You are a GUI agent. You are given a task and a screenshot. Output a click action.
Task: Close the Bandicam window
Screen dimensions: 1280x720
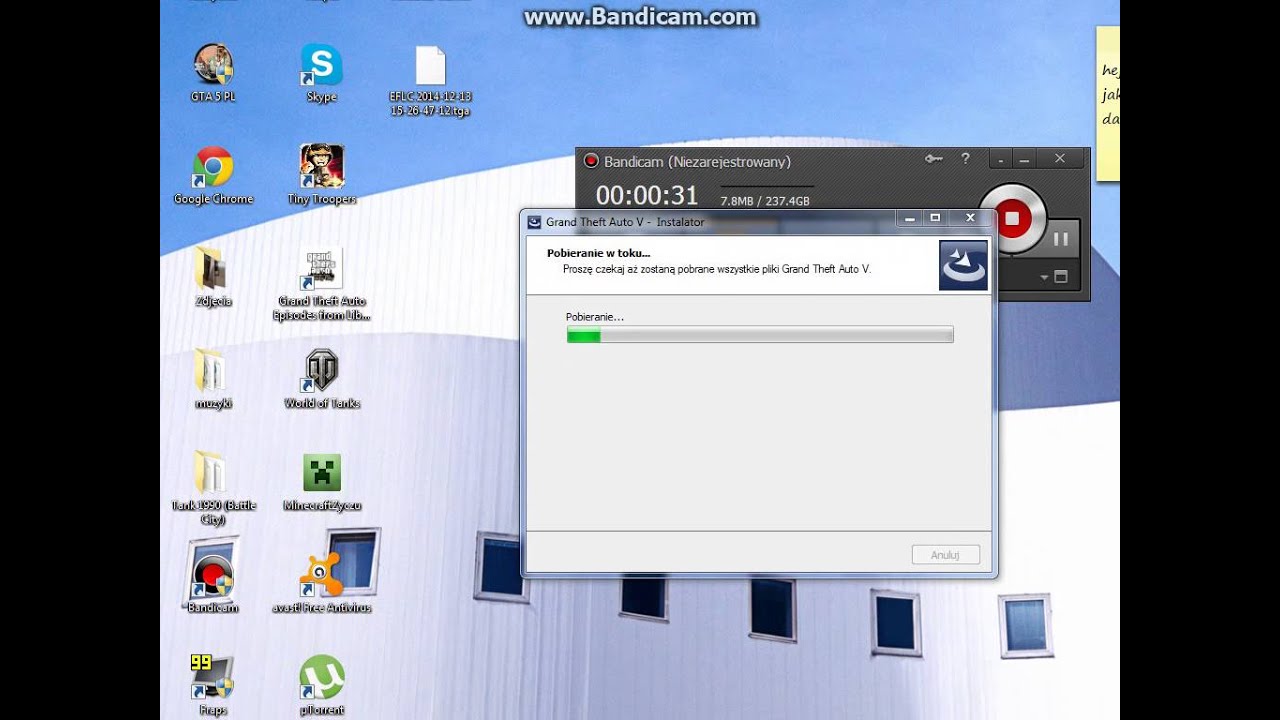1060,159
